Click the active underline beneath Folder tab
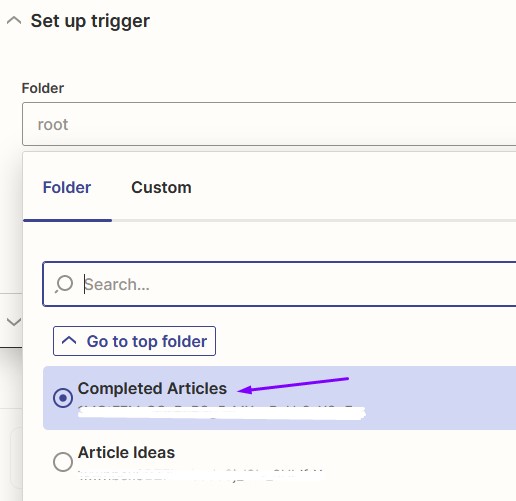This screenshot has width=516, height=501. (x=67, y=220)
